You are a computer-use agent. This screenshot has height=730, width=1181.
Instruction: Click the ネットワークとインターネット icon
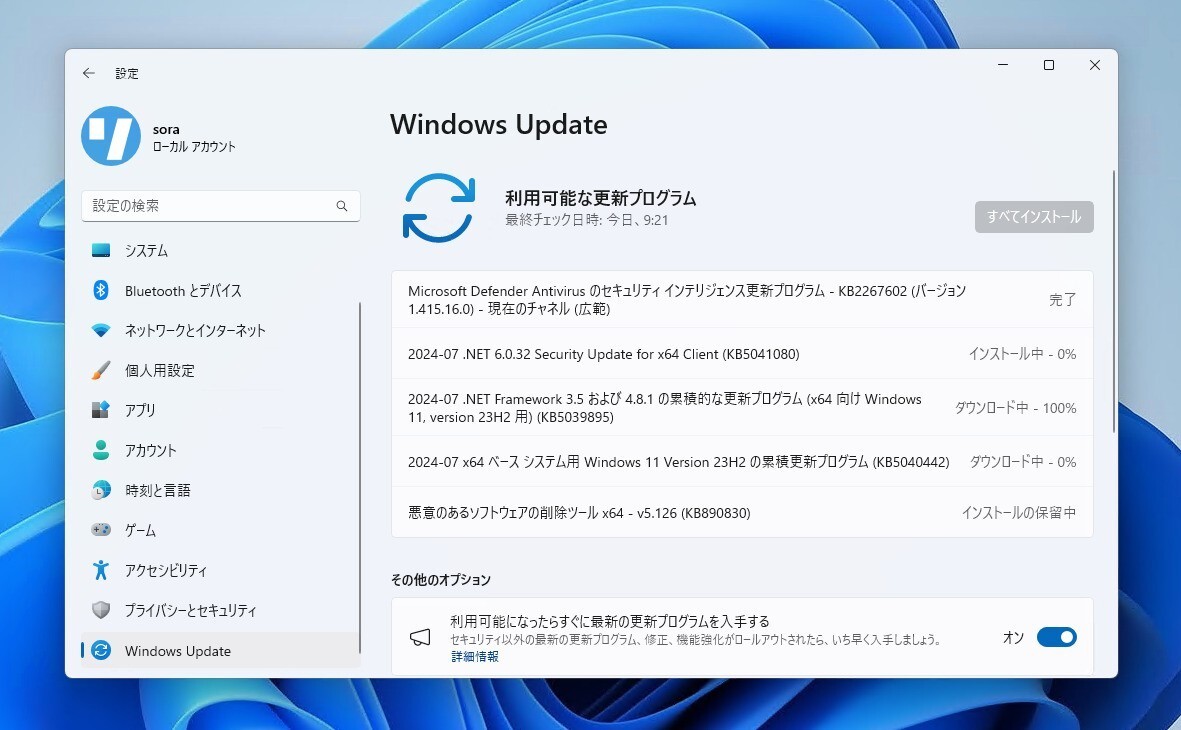(100, 330)
